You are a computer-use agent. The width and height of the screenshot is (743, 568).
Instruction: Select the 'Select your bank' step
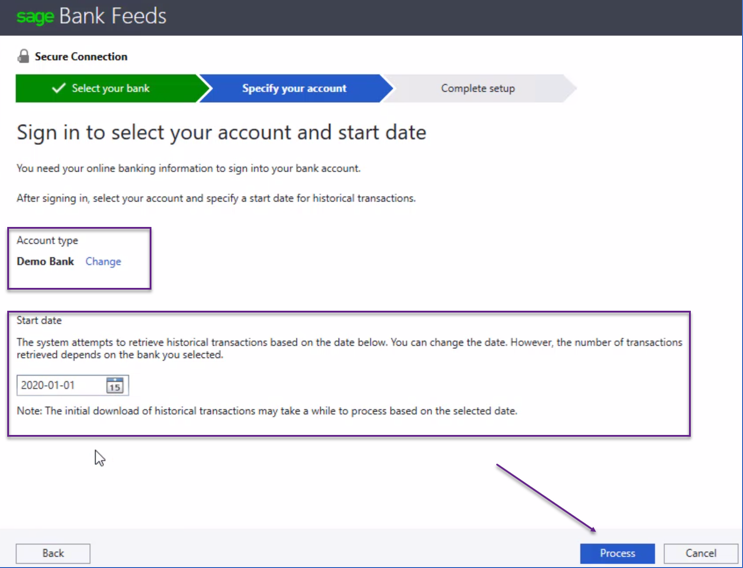112,88
